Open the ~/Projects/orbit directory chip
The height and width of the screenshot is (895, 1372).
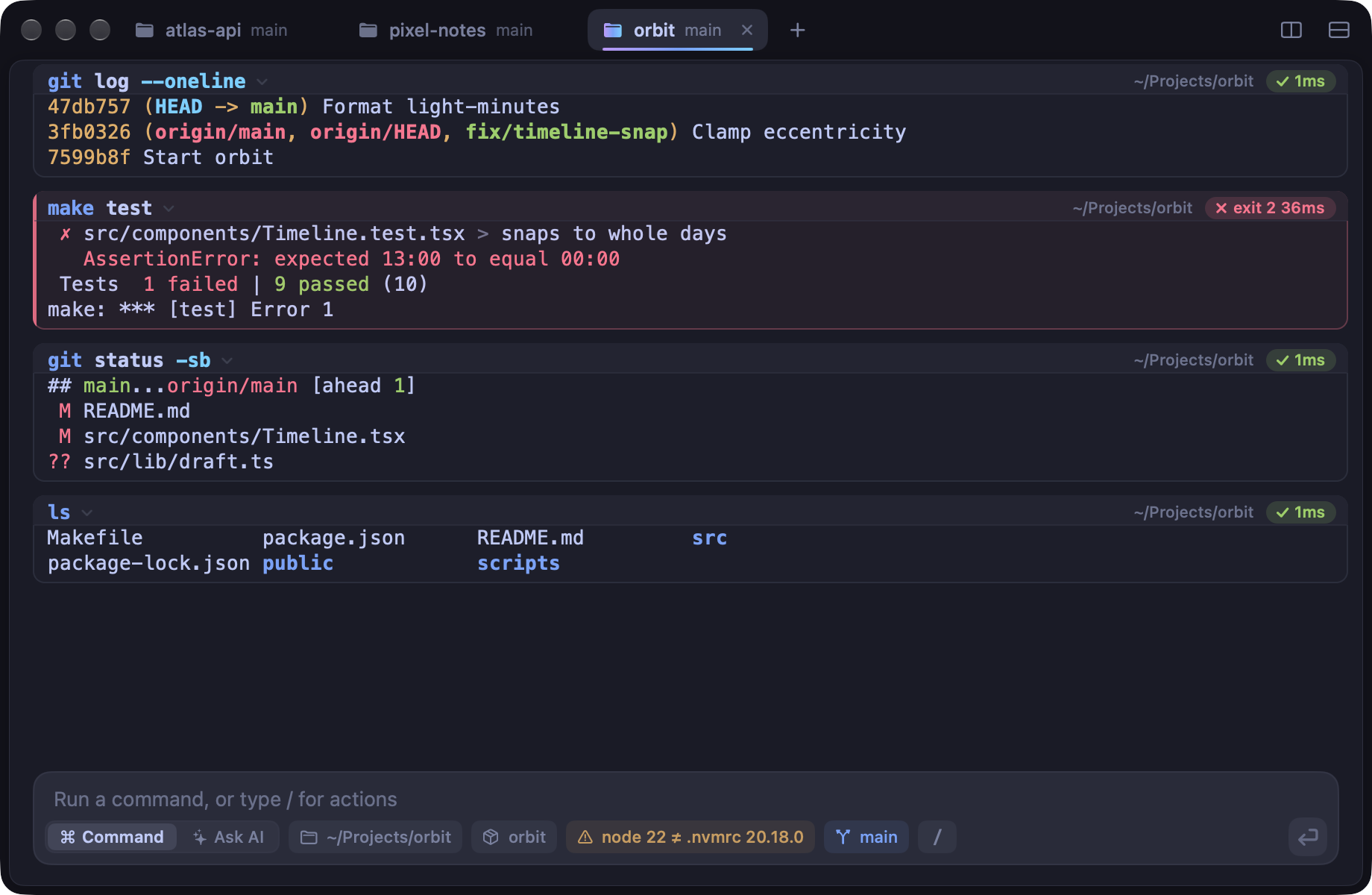pos(375,837)
